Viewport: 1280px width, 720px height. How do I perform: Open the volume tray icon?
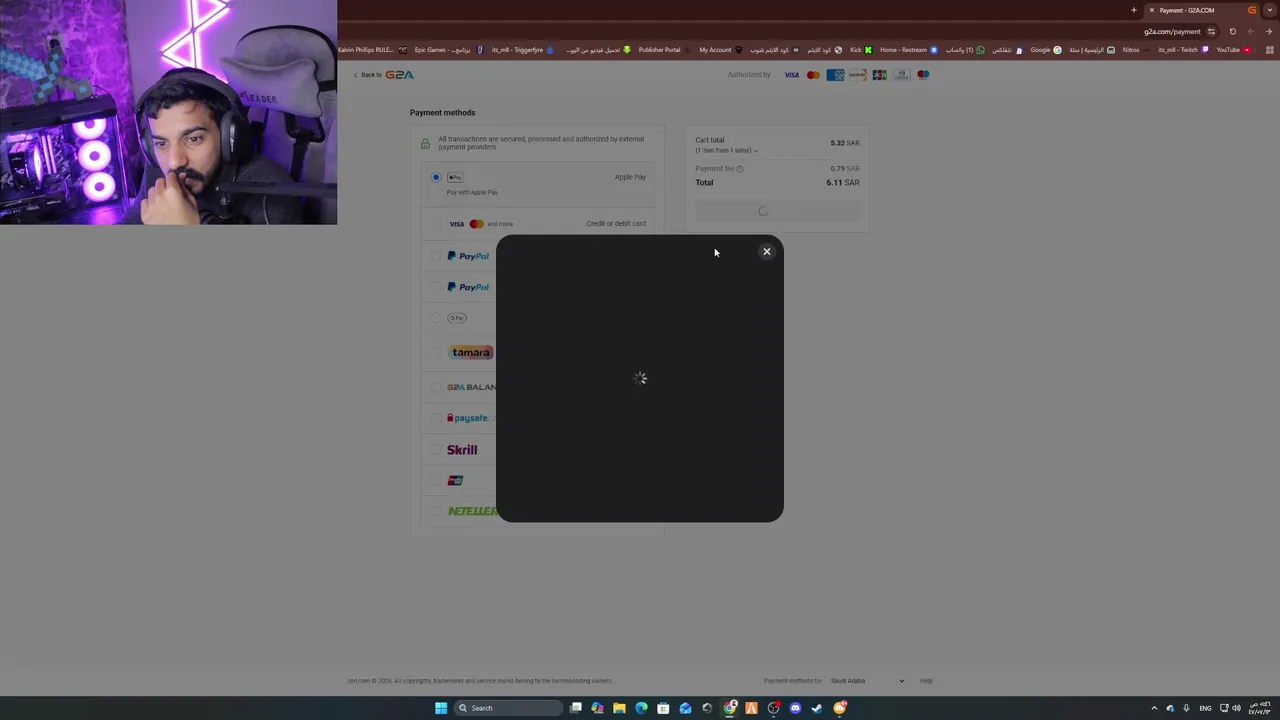coord(1236,708)
